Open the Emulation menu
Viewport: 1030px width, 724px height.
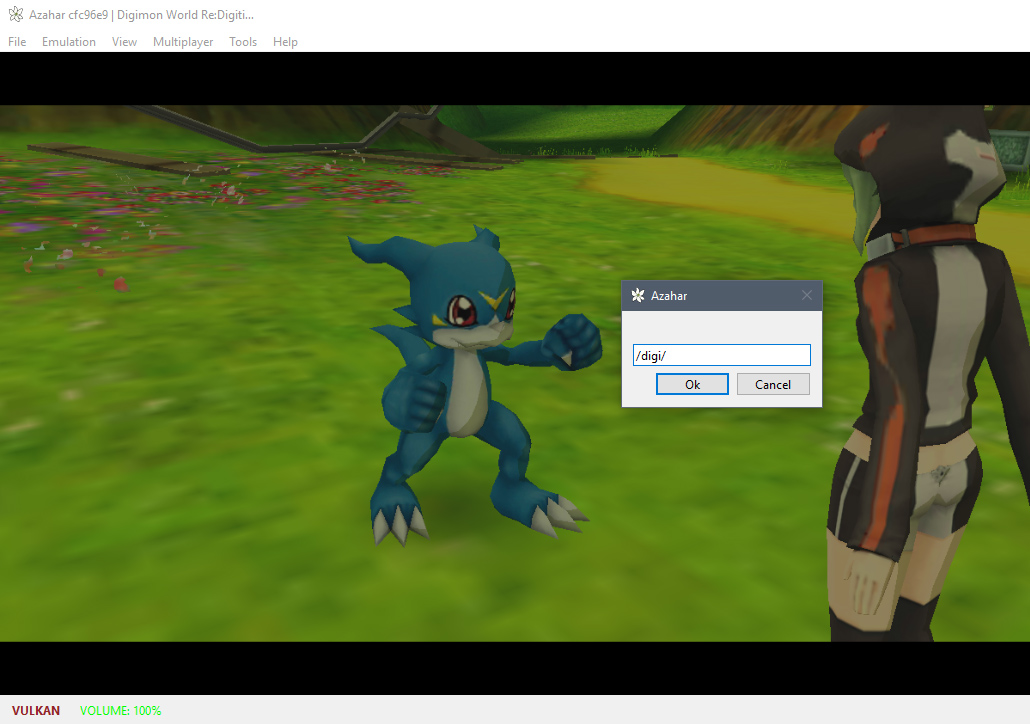pyautogui.click(x=68, y=41)
